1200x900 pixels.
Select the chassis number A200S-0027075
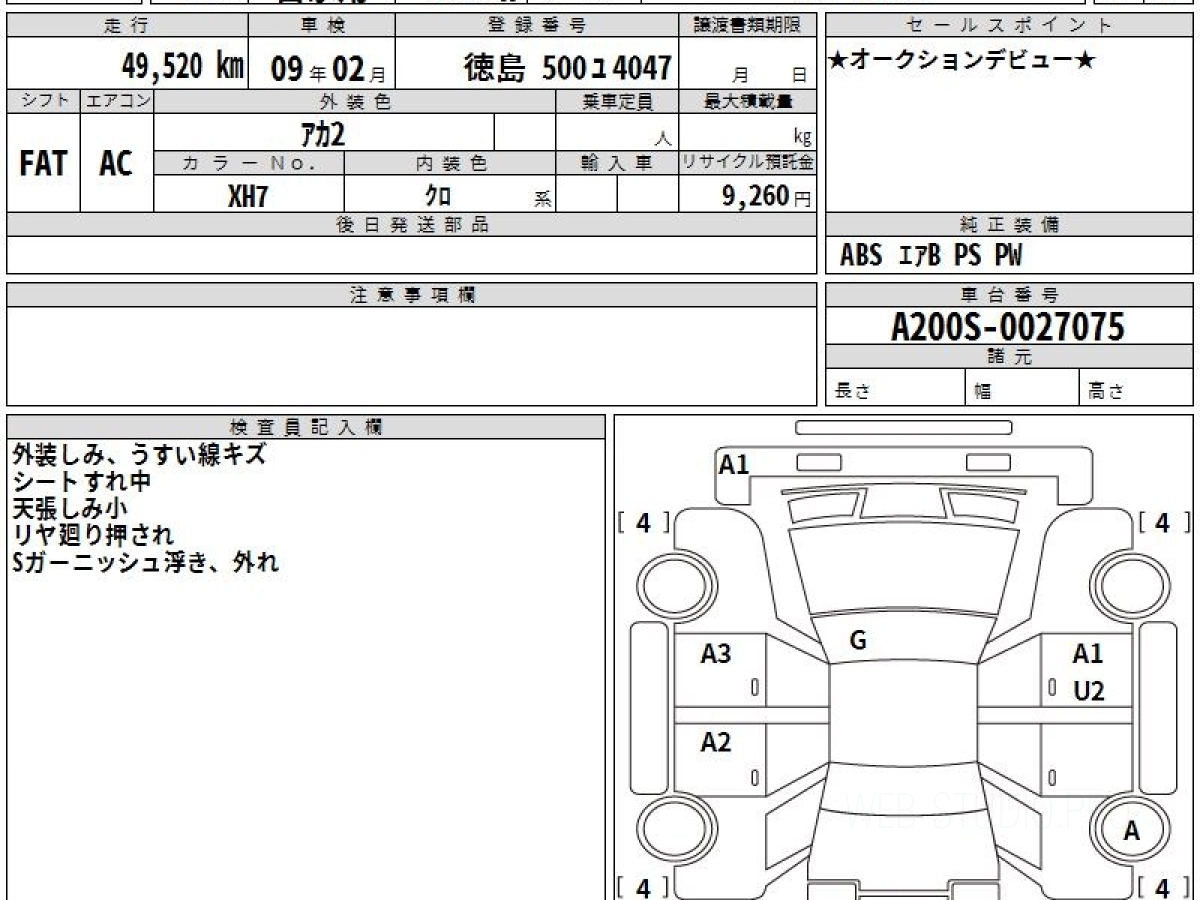pos(1007,326)
